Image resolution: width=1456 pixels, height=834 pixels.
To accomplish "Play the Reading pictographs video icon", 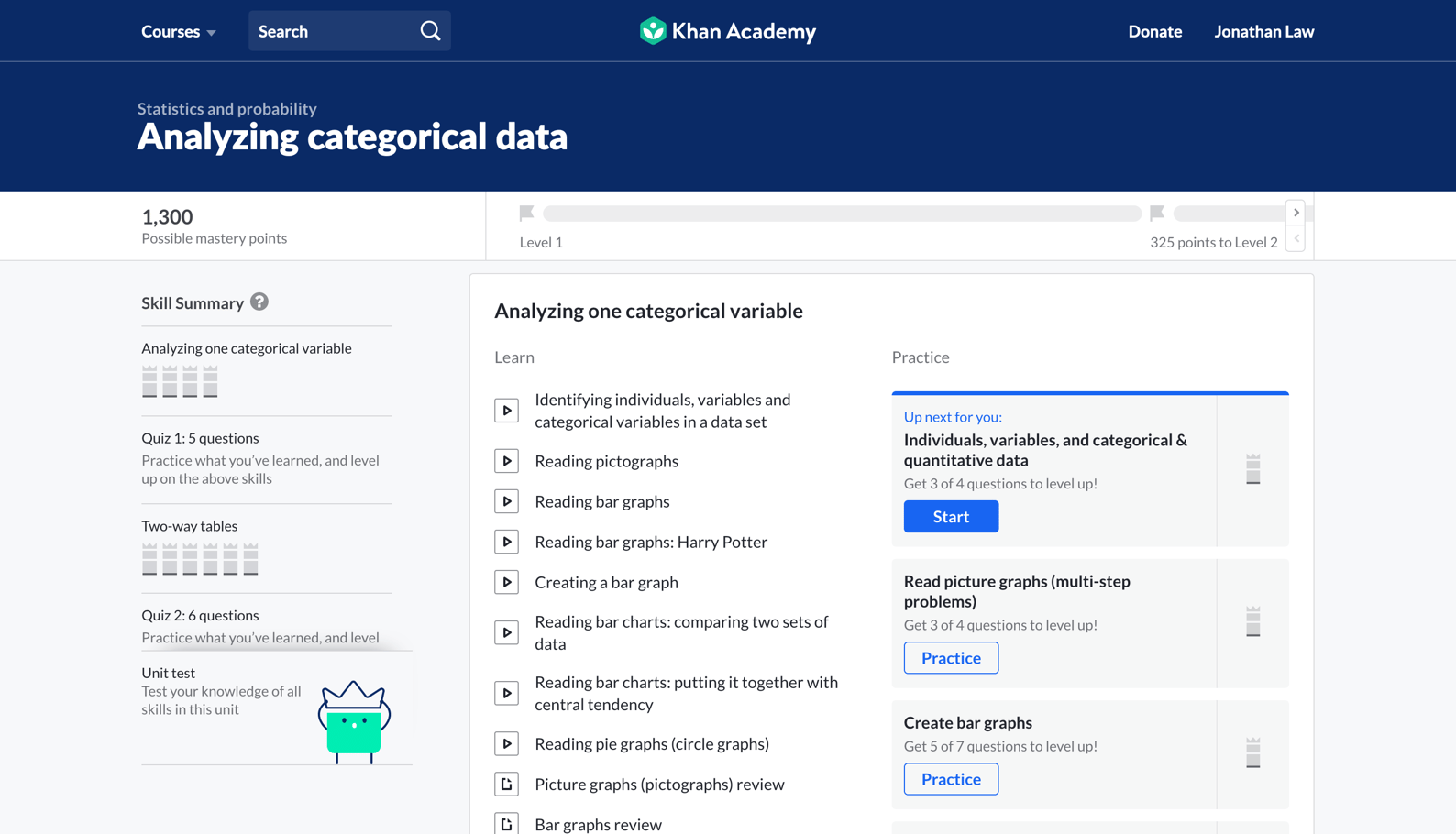I will coord(506,461).
